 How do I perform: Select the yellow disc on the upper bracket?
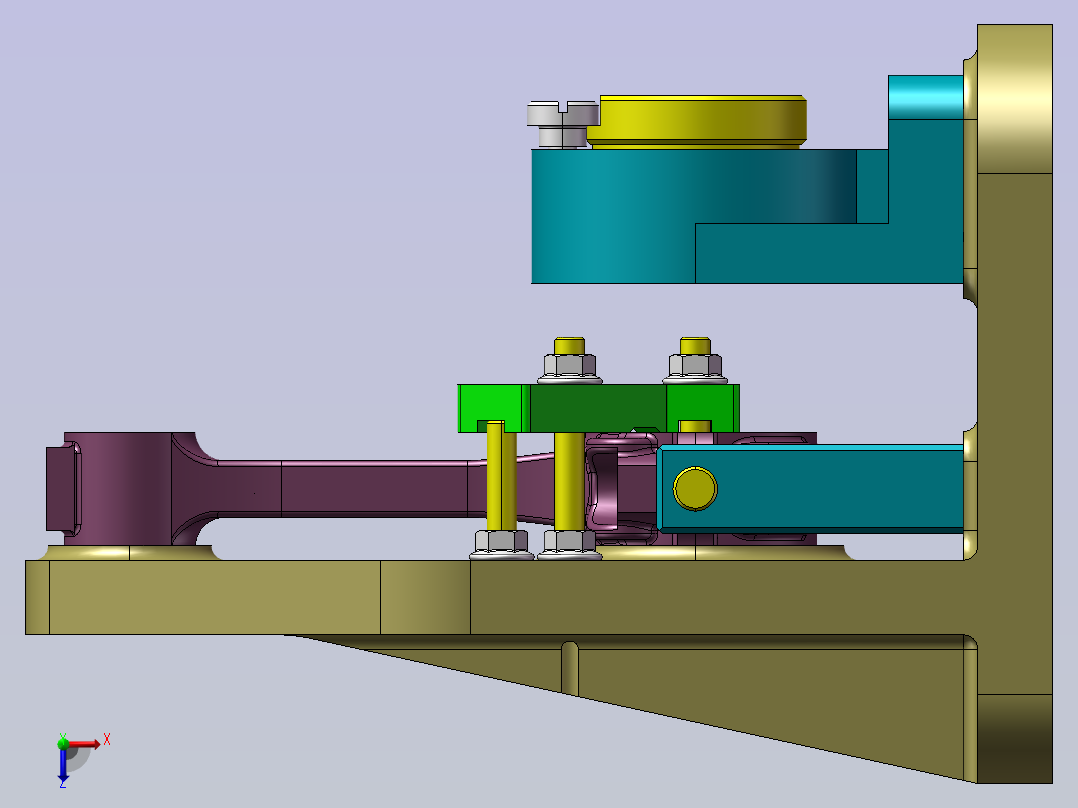tap(696, 122)
